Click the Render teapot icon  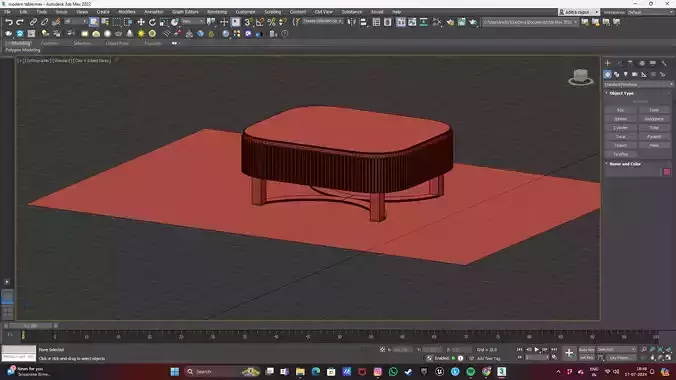pyautogui.click(x=473, y=22)
